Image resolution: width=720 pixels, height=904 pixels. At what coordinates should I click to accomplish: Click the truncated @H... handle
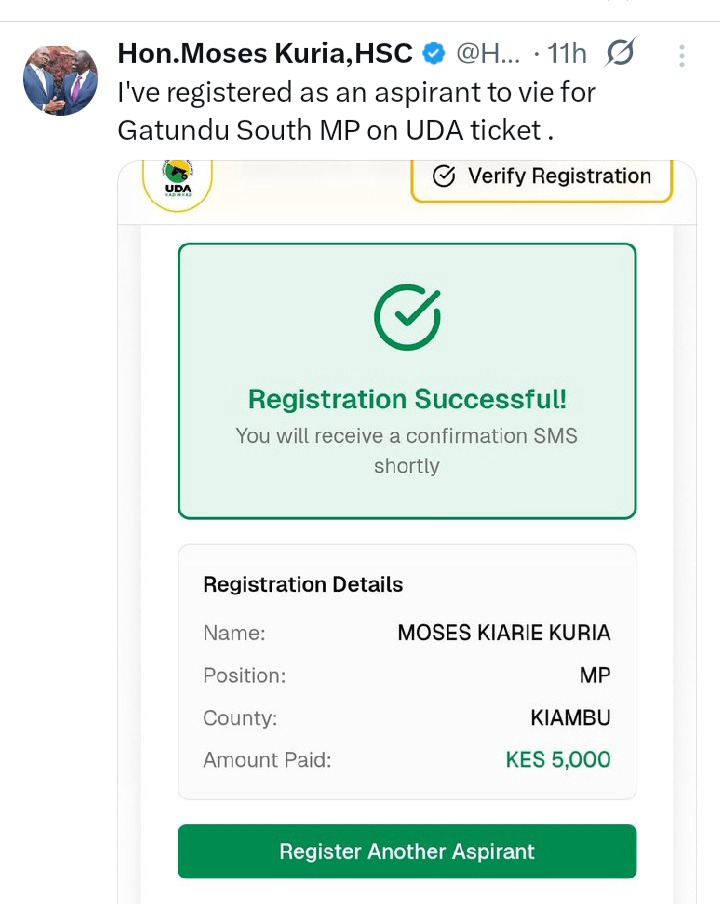489,53
